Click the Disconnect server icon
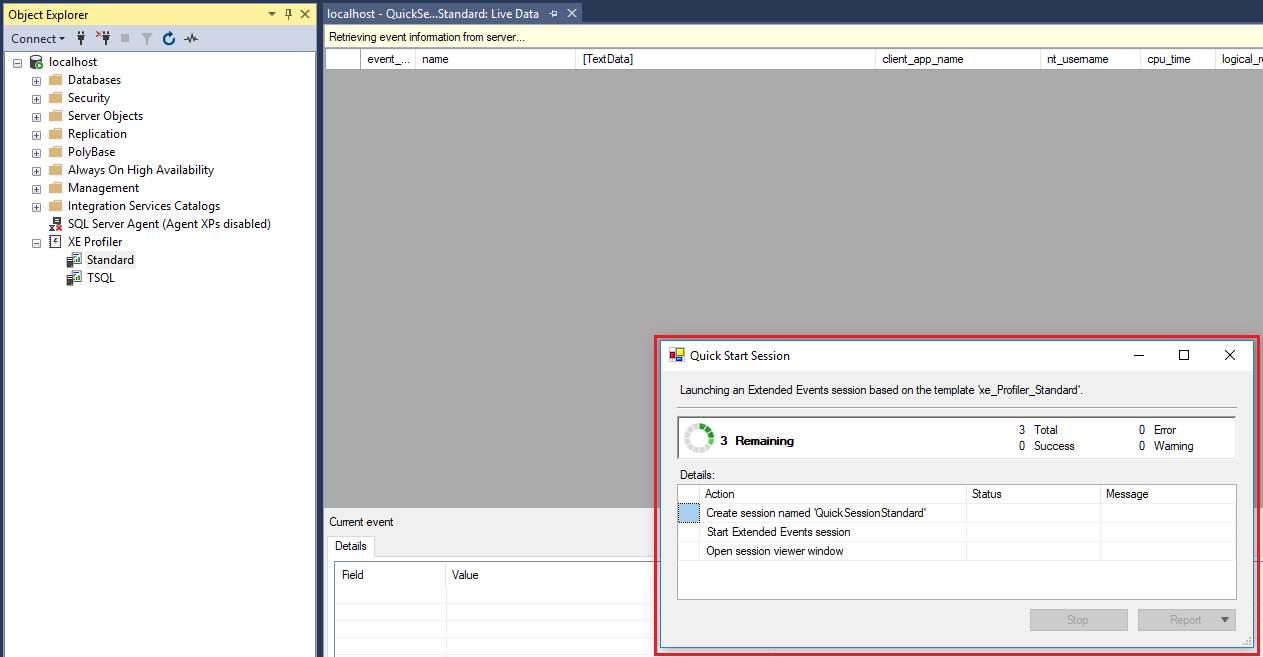This screenshot has width=1263, height=657. tap(105, 38)
